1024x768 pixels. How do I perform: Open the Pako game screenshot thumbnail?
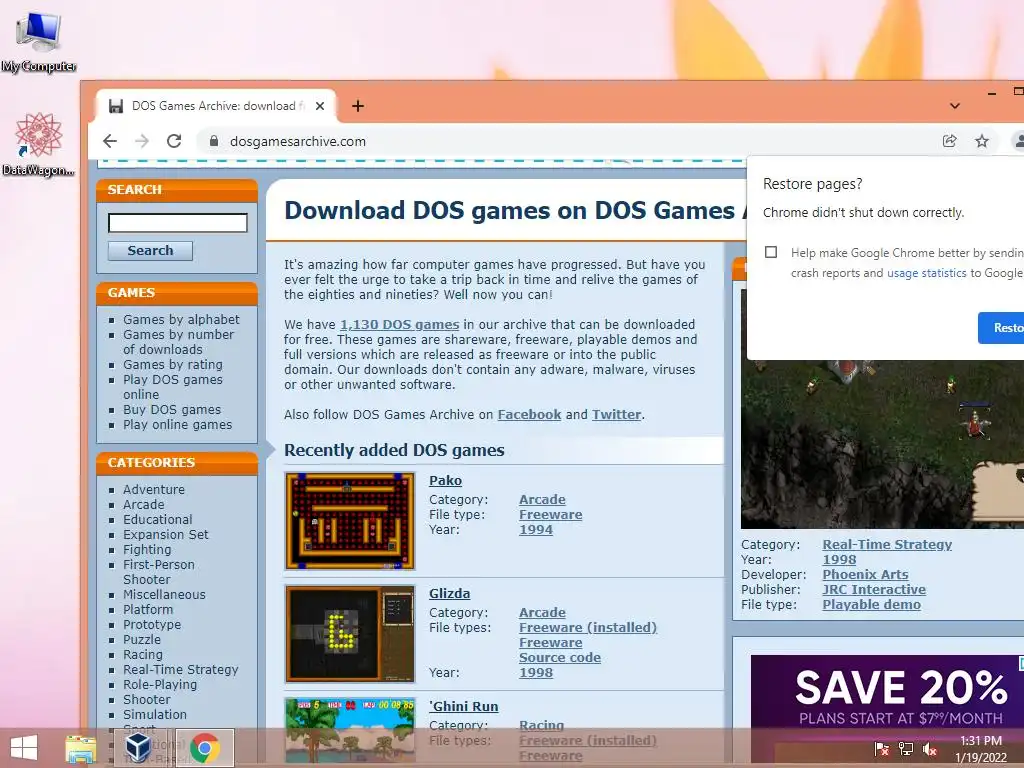350,521
